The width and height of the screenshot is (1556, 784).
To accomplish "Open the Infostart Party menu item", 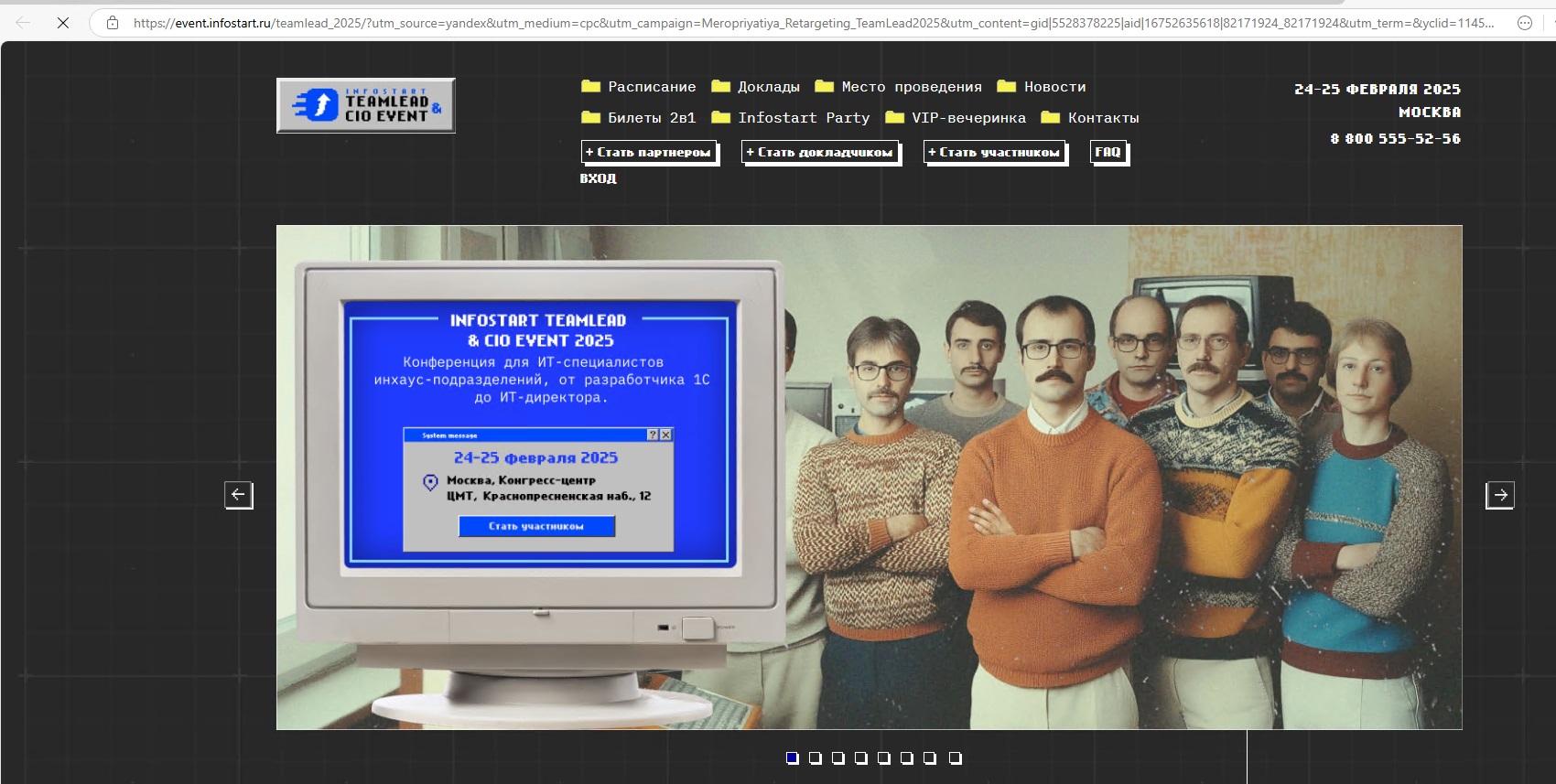I will click(x=804, y=118).
